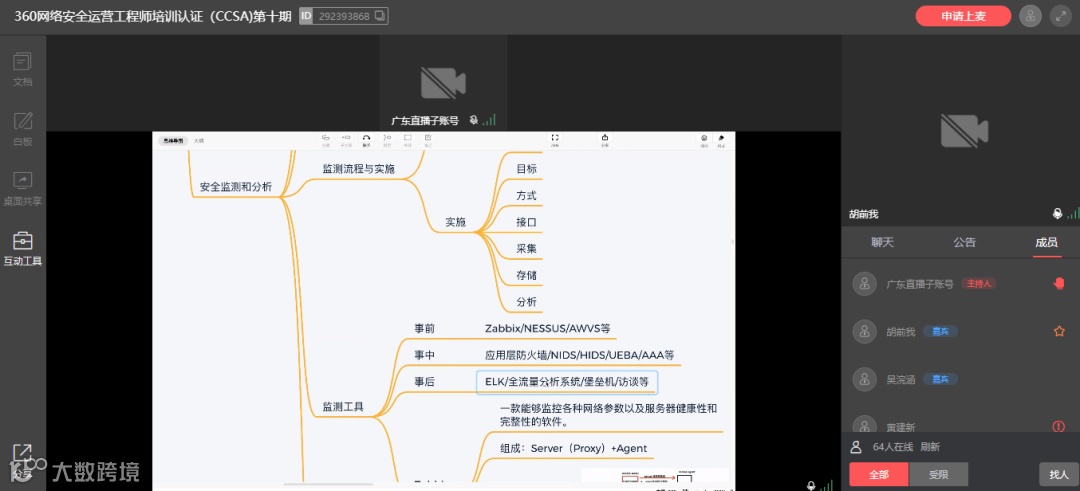
Task: Click the star icon beside 胡前我
Action: 1059,331
